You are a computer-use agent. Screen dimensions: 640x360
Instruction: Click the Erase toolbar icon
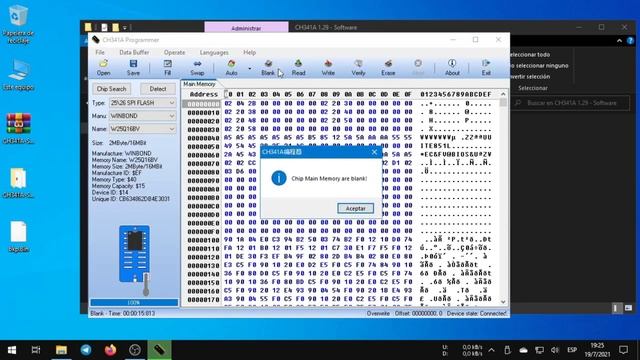point(388,67)
